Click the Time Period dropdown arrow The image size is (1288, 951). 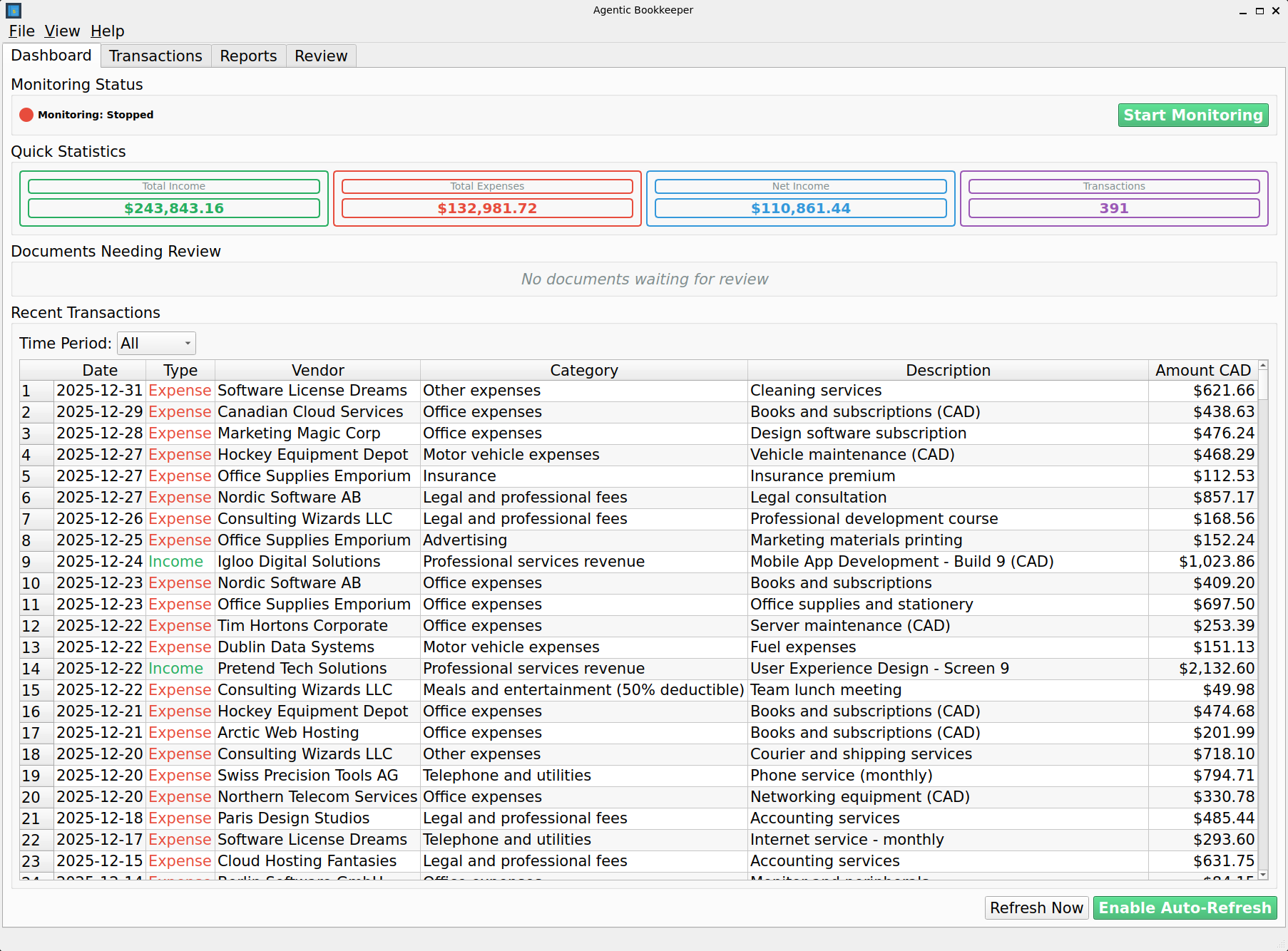[187, 343]
